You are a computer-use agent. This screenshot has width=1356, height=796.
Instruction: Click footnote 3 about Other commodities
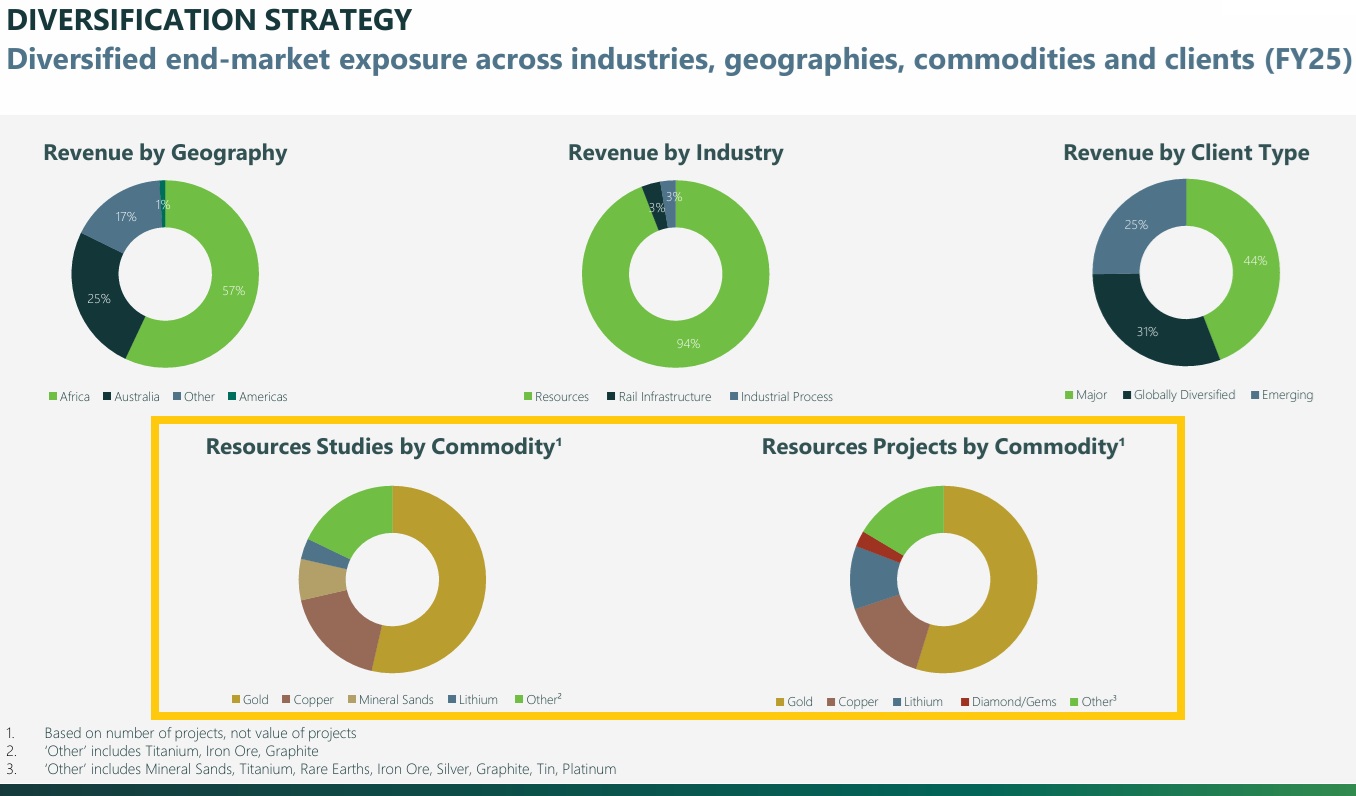tap(330, 769)
